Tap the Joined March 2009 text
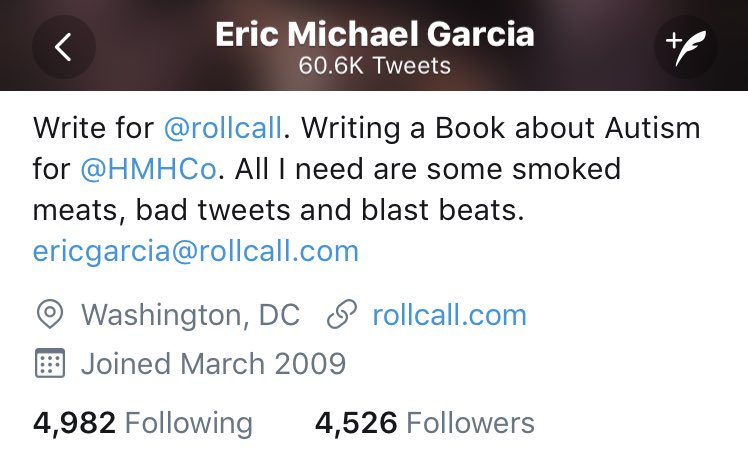The image size is (748, 475). tap(213, 363)
